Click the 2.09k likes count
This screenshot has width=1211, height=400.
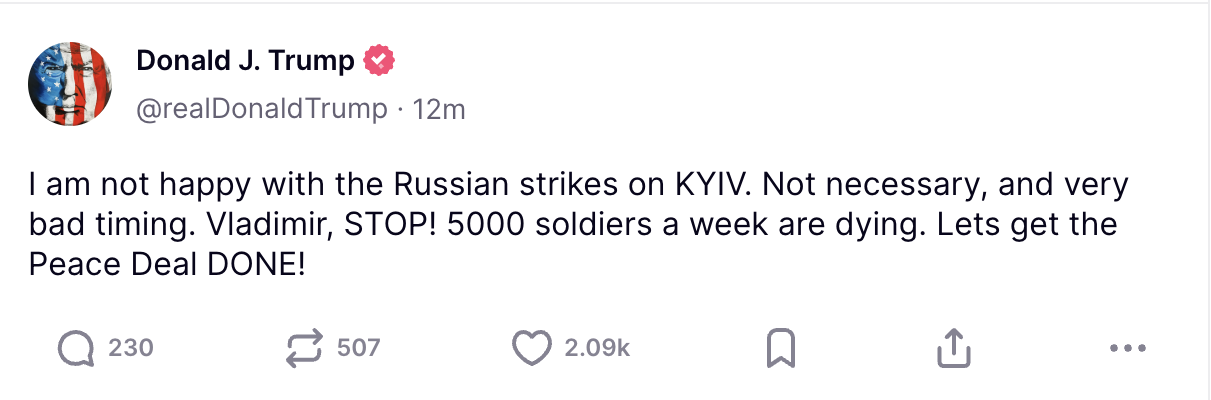click(x=597, y=348)
